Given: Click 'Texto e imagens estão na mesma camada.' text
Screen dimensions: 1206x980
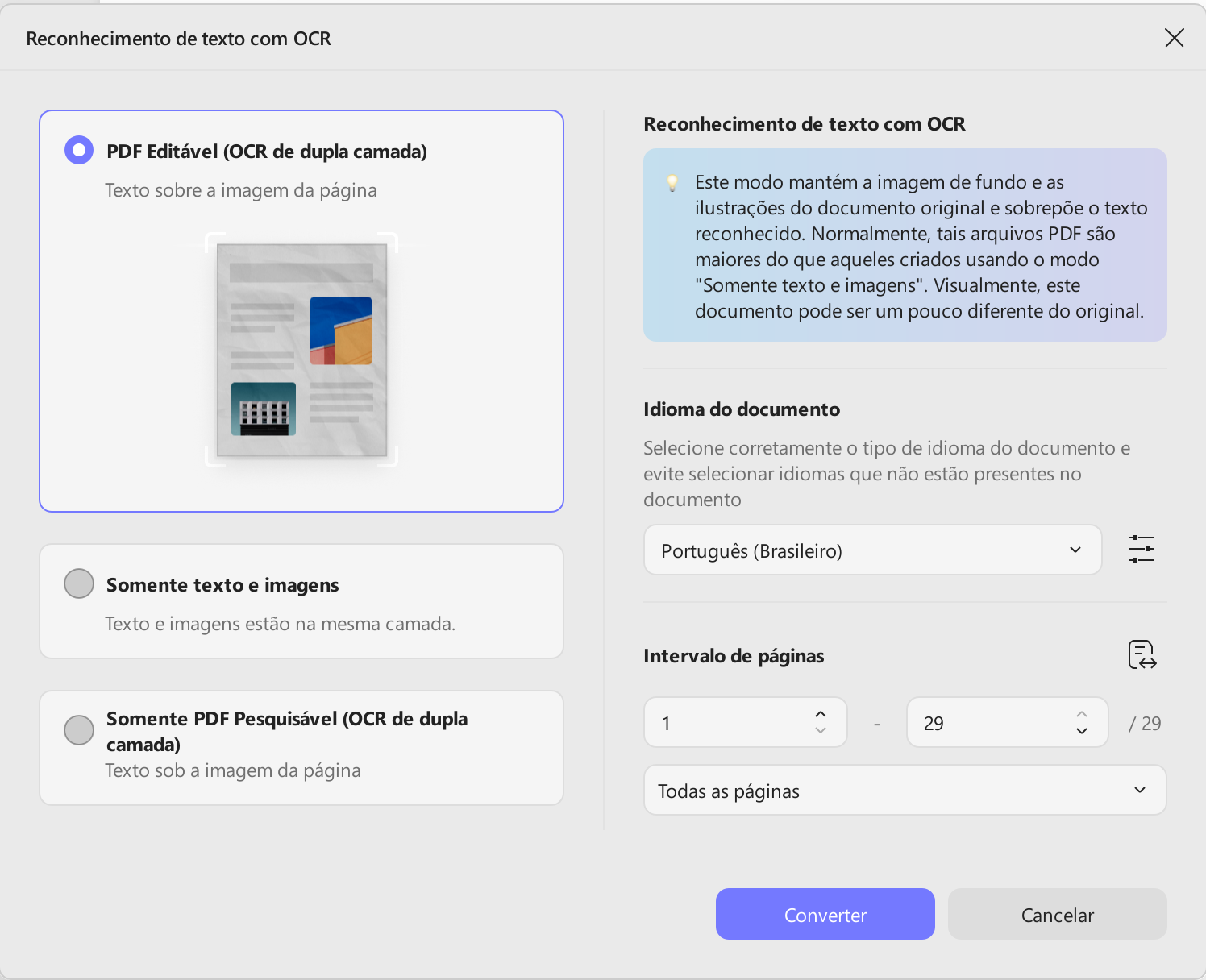Looking at the screenshot, I should [281, 624].
